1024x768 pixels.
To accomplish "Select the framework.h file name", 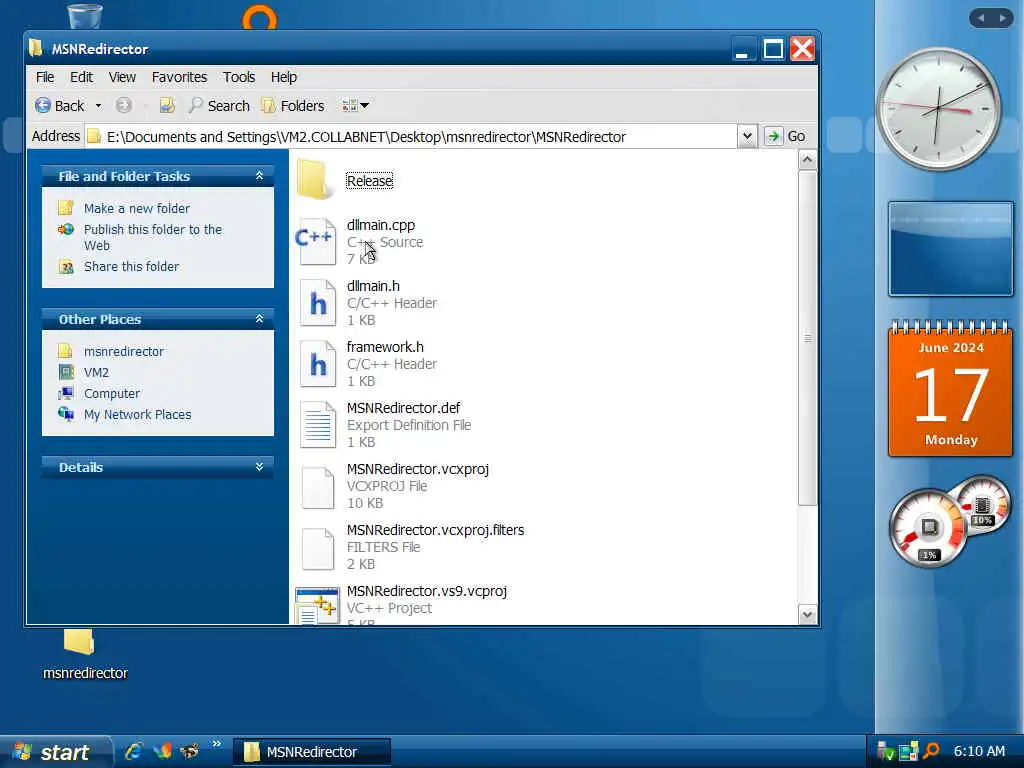I will click(x=385, y=347).
